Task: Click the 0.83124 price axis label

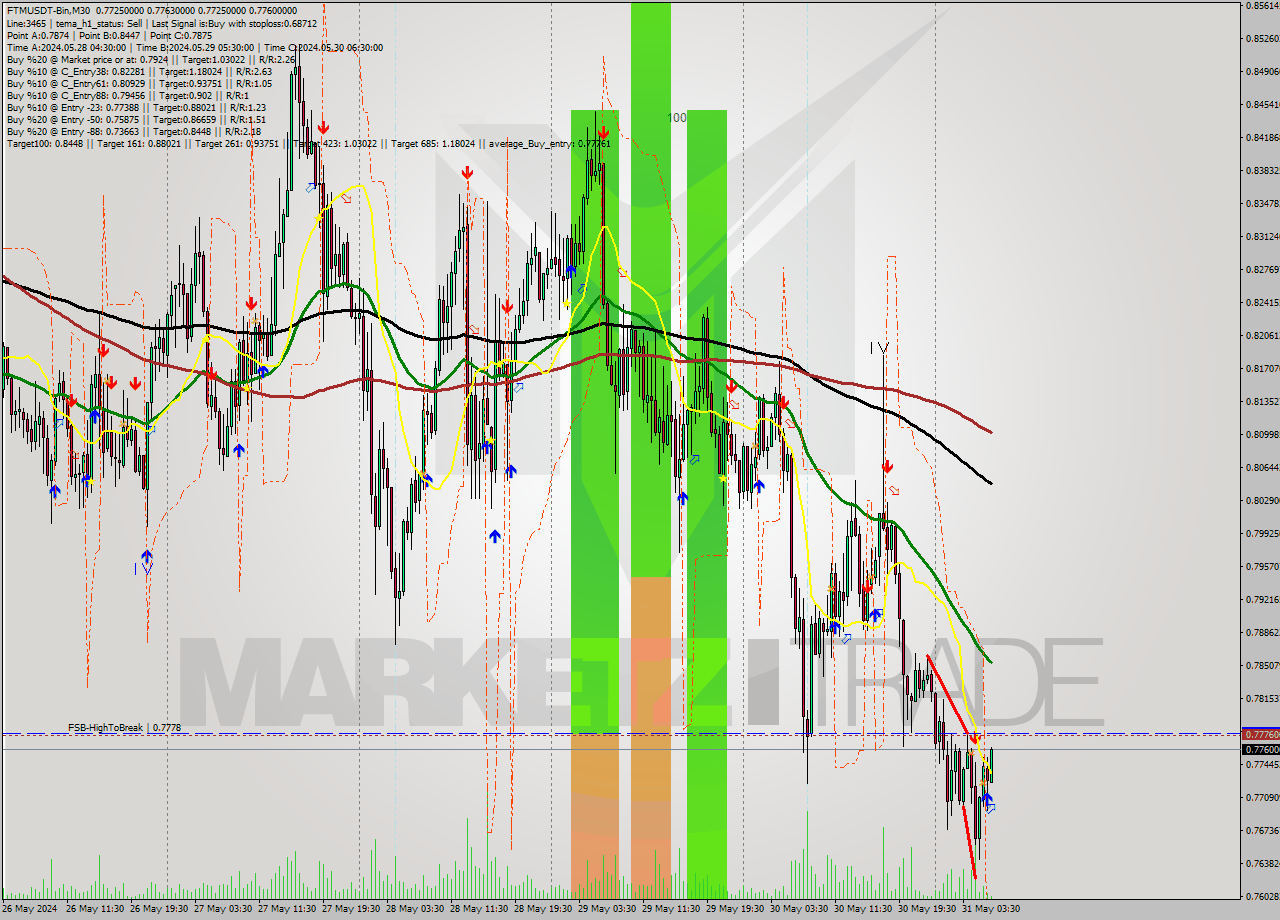Action: 1262,237
